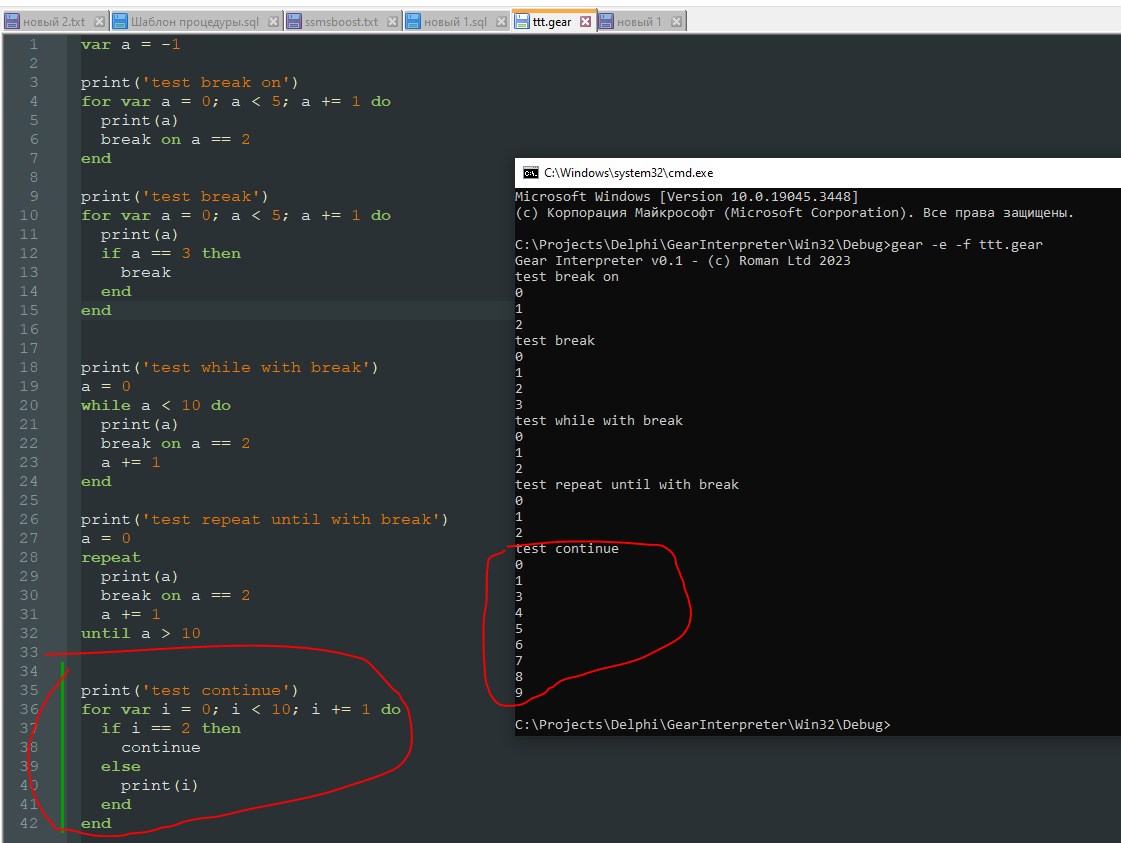Click the print('test break on') code line
The width and height of the screenshot is (1121, 843).
190,82
